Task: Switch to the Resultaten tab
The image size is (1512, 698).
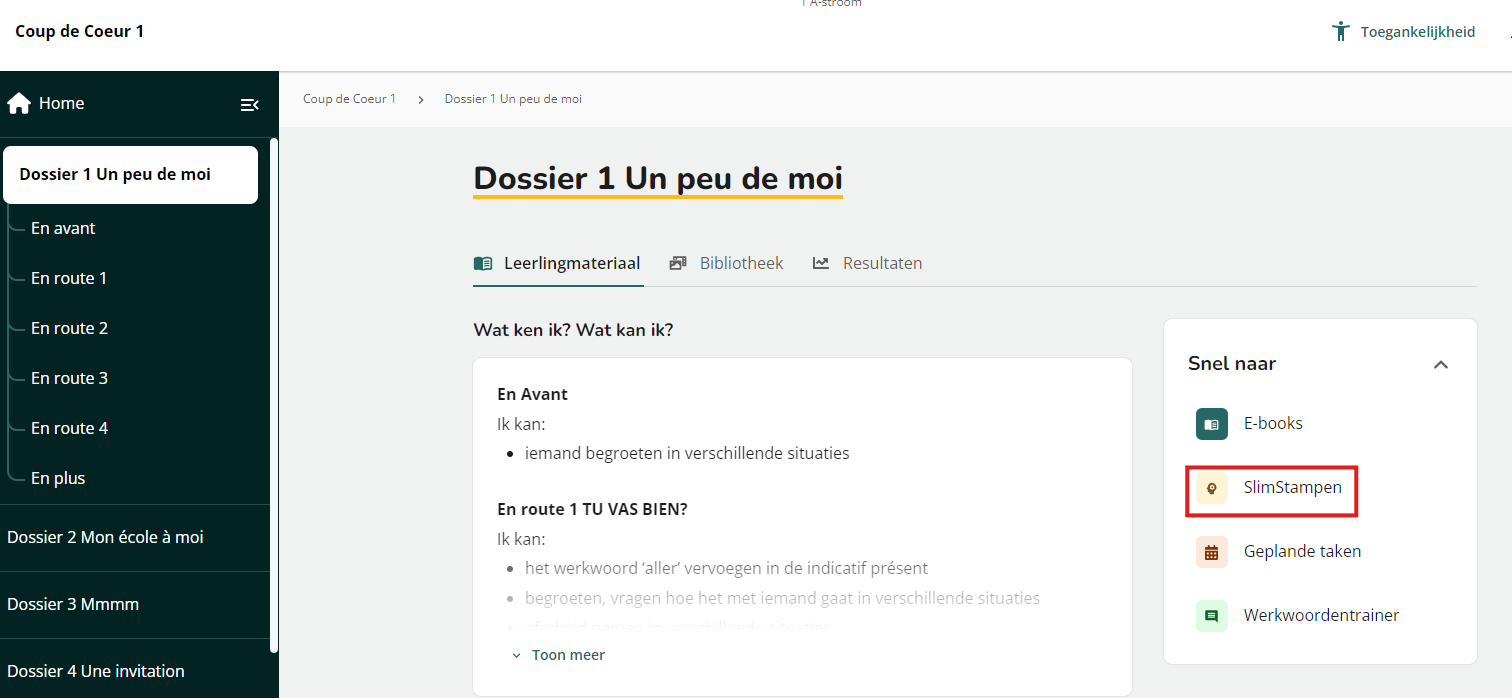Action: click(x=868, y=264)
